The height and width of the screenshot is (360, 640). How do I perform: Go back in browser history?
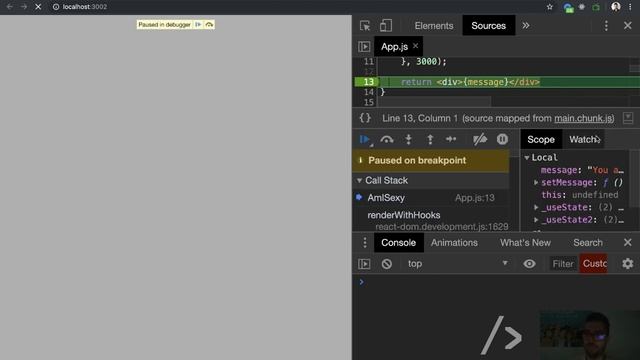10,7
